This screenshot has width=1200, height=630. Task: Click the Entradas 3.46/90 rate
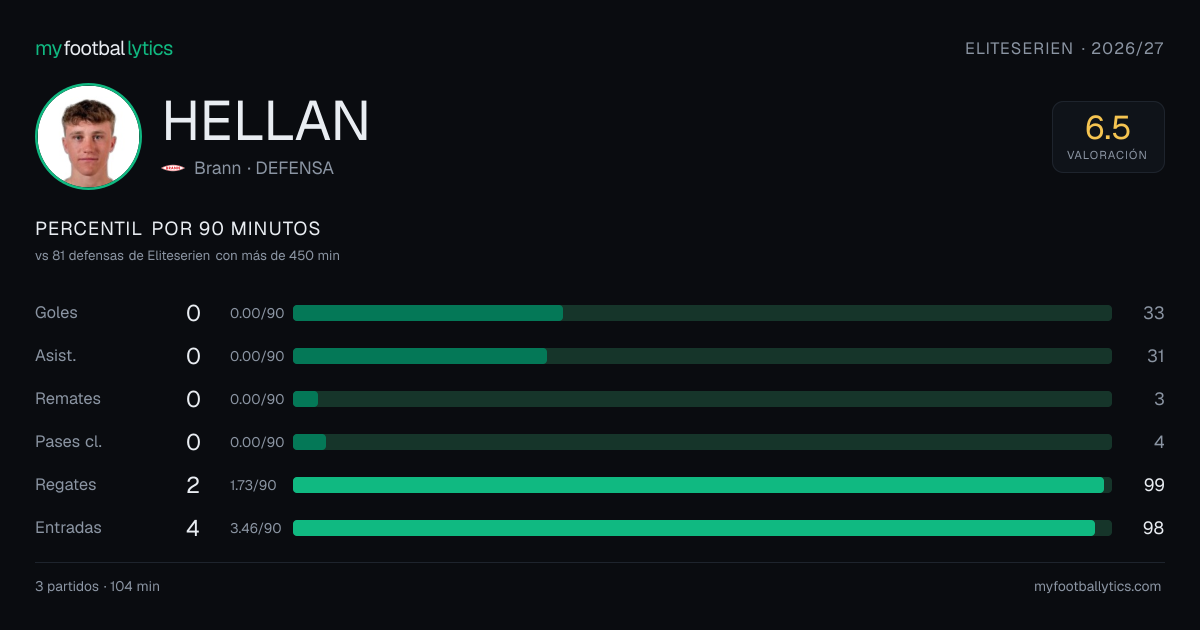pos(256,528)
